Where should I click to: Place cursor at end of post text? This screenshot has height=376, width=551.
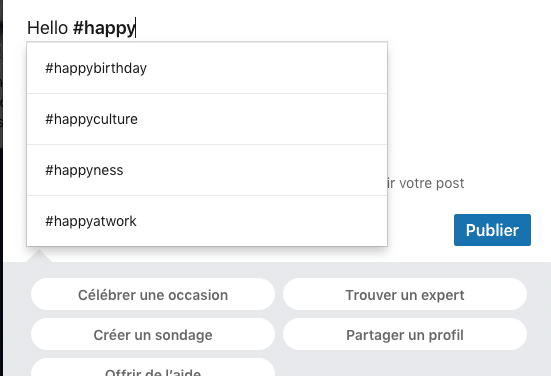pos(136,28)
